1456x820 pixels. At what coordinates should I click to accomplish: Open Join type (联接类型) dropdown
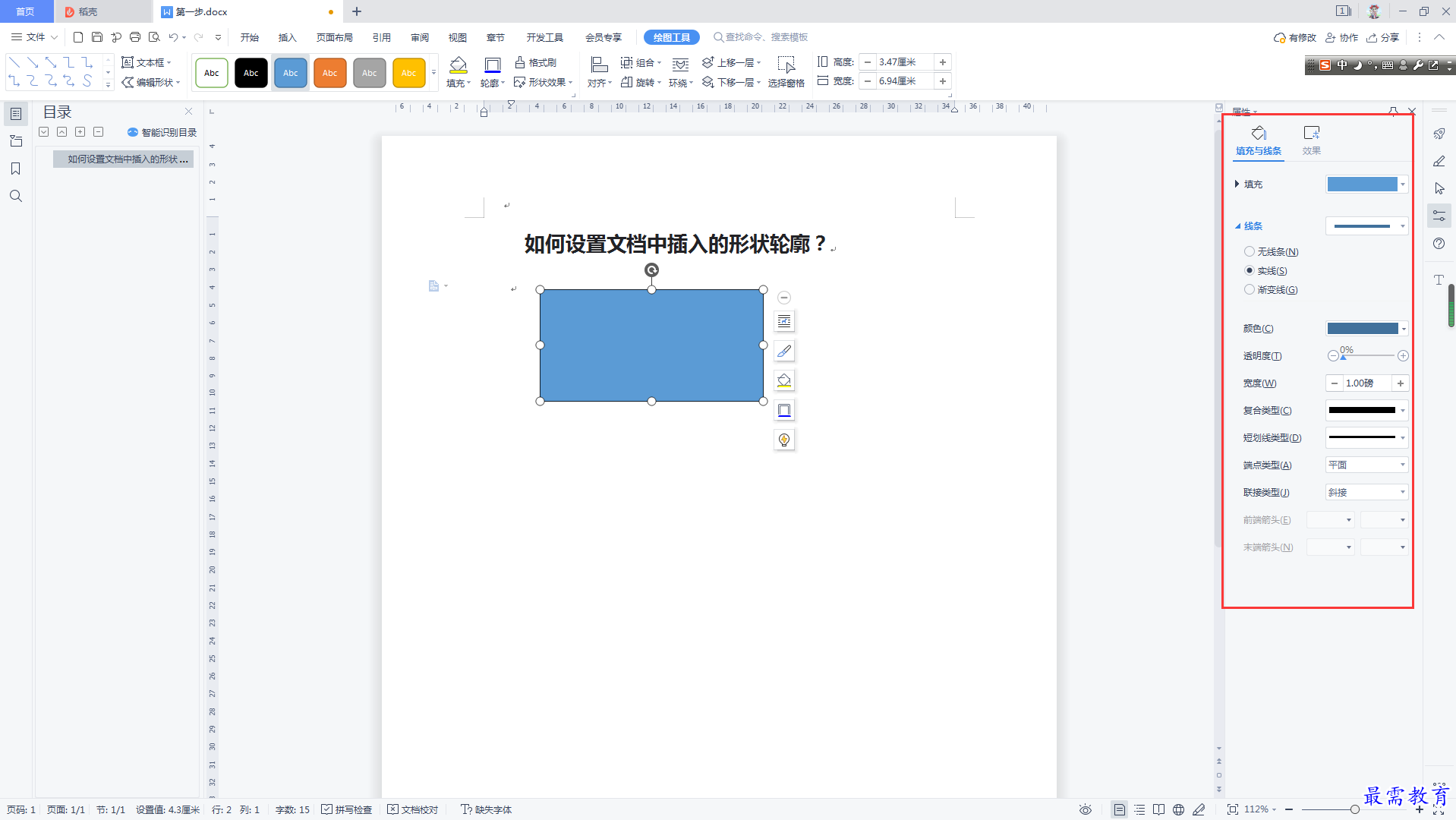tap(1367, 492)
